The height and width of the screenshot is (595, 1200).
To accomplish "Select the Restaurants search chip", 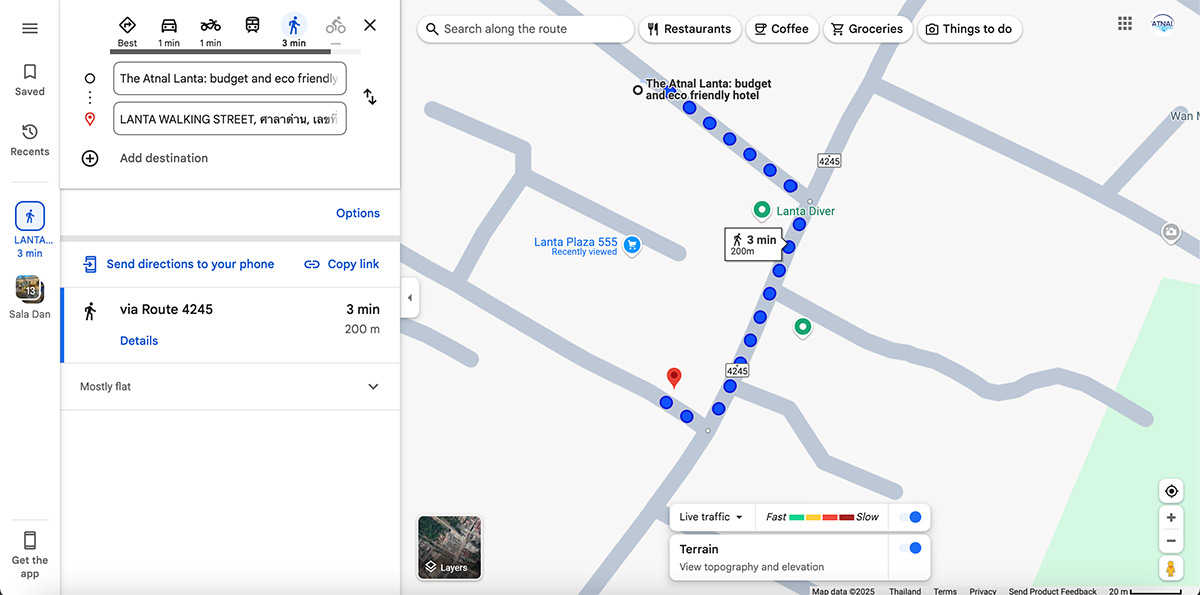I will pyautogui.click(x=690, y=29).
